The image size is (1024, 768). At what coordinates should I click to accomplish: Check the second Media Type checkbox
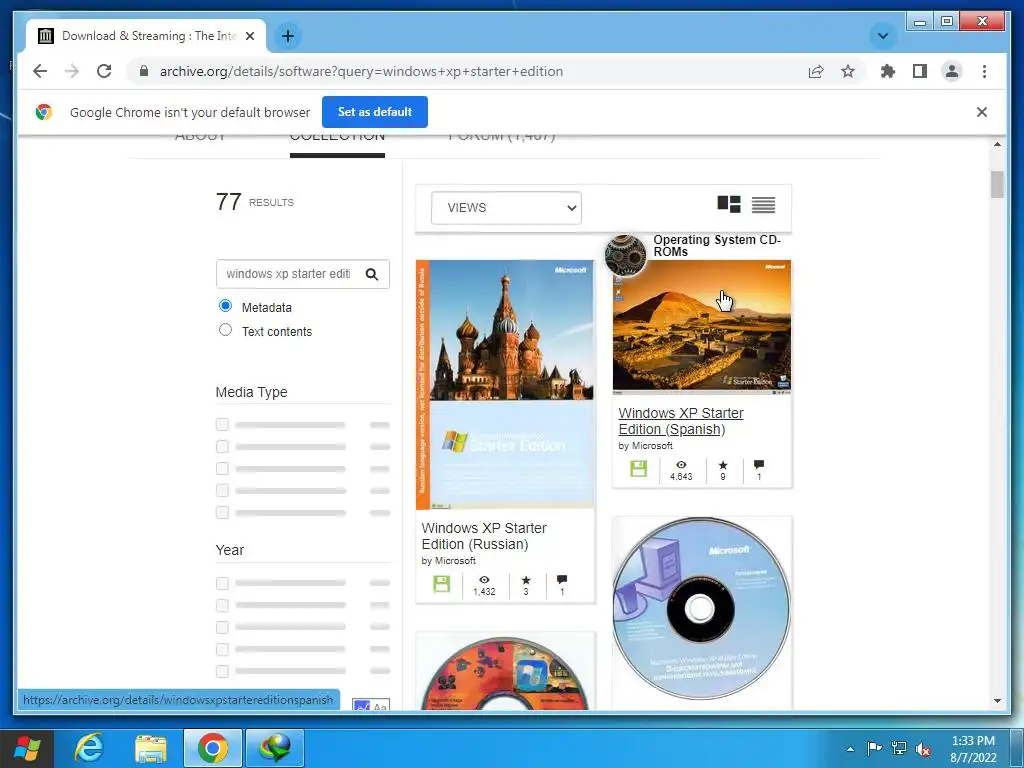222,447
